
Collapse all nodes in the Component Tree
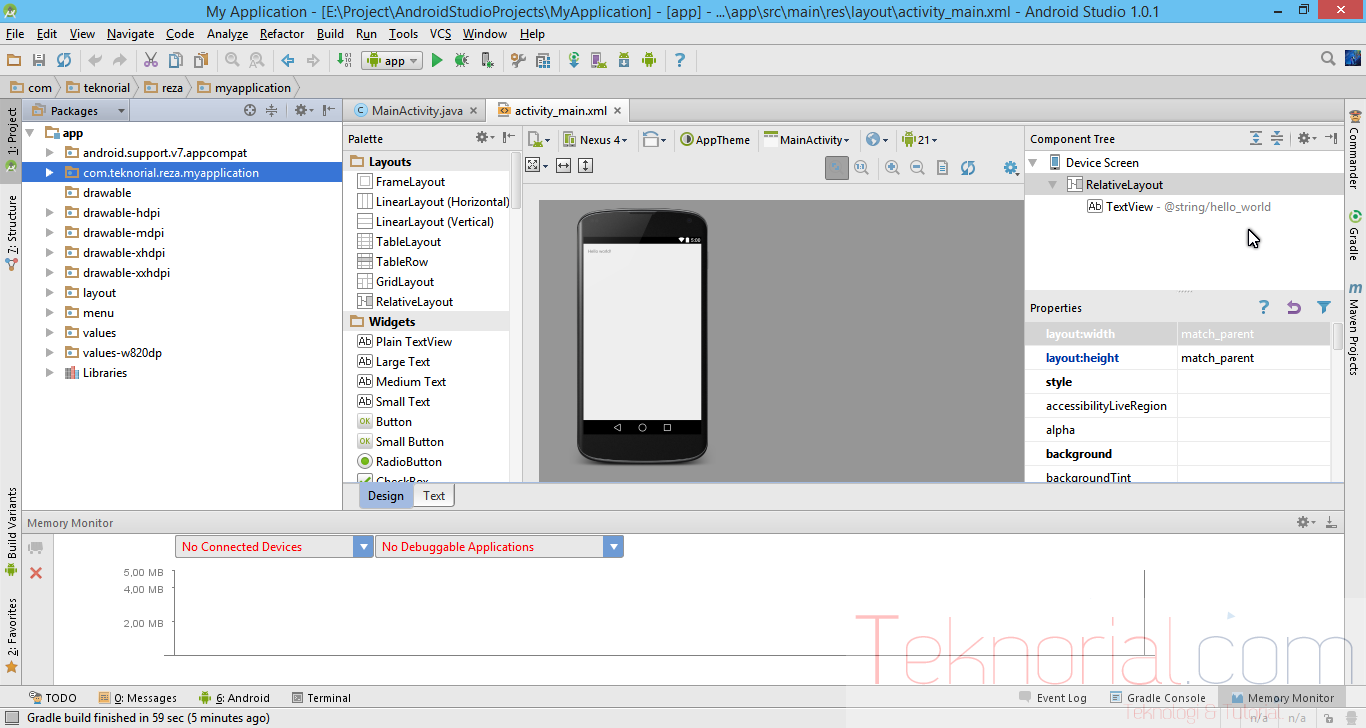(1277, 139)
